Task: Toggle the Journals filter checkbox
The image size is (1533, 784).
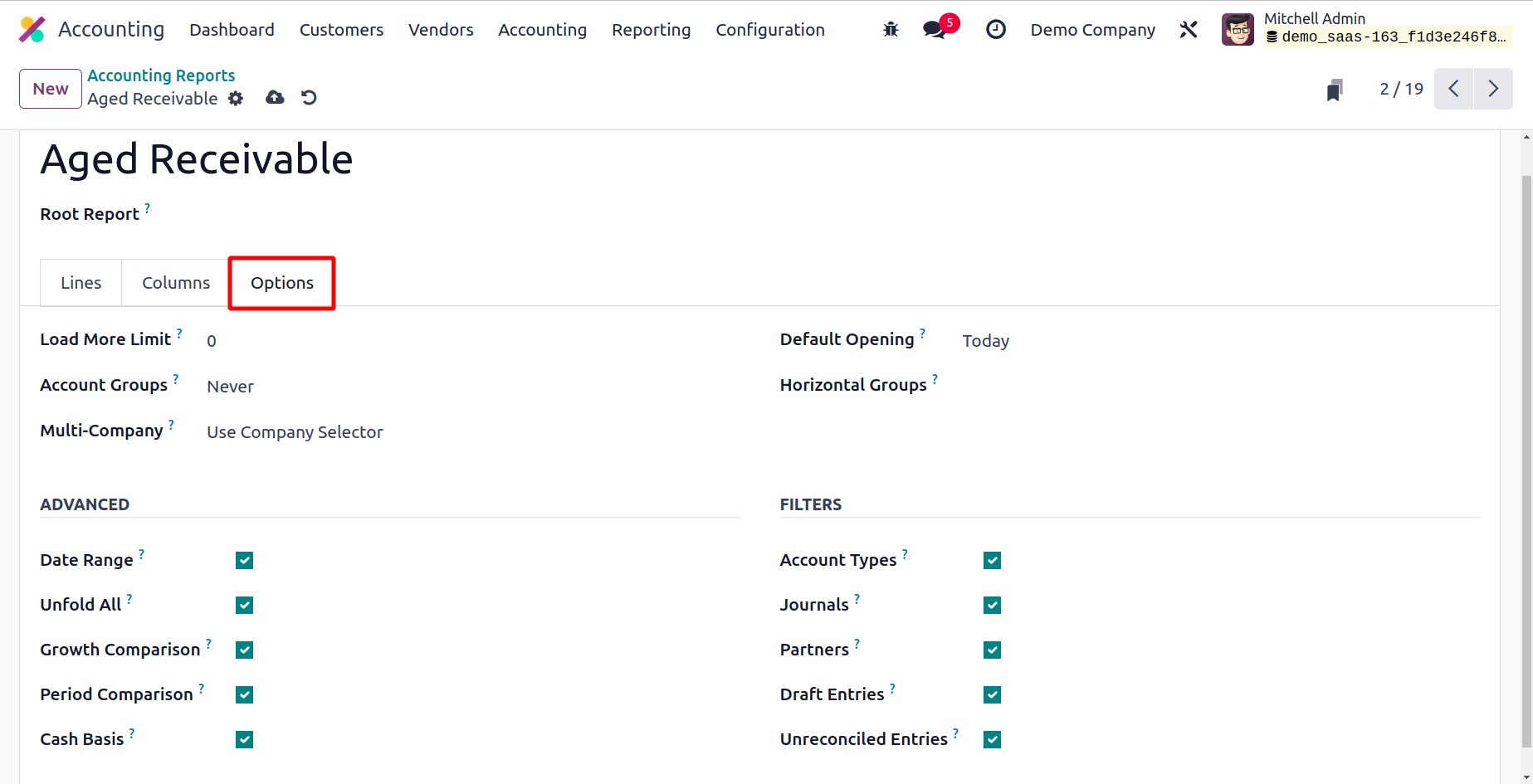Action: pyautogui.click(x=992, y=606)
